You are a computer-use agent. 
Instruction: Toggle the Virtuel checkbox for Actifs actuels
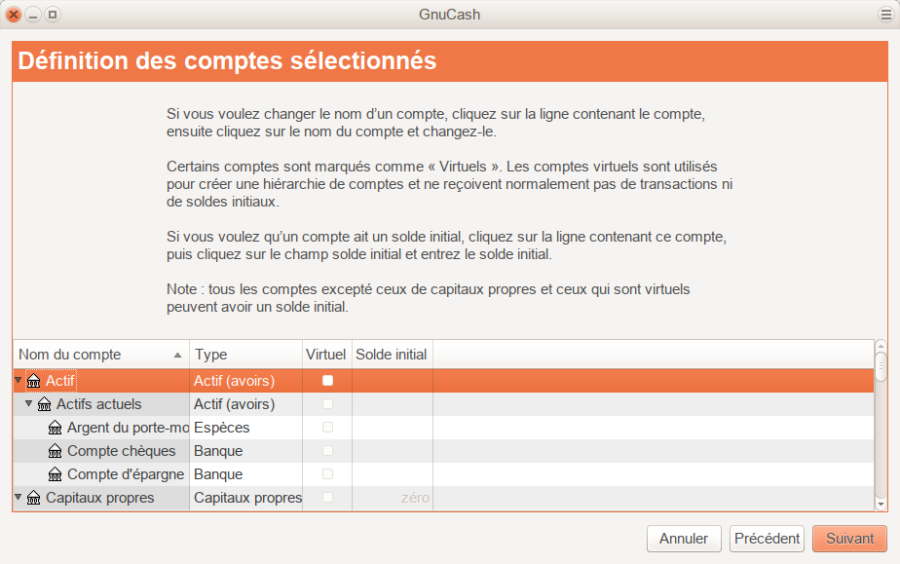(327, 404)
